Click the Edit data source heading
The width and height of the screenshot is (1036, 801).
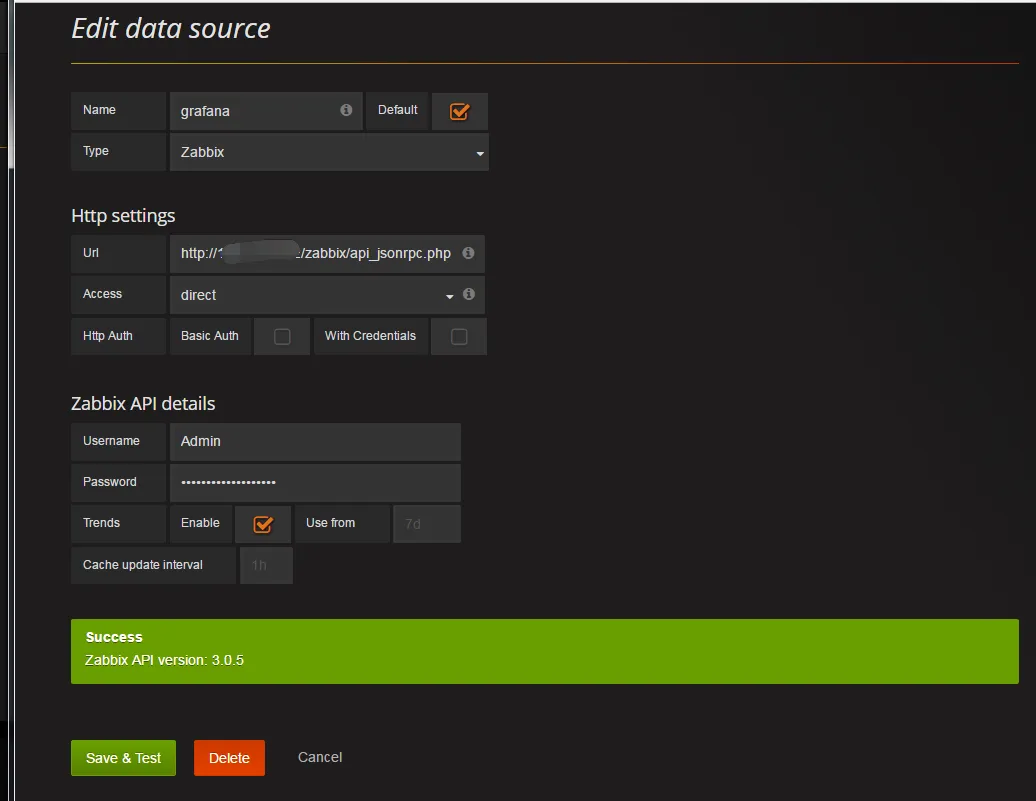(x=171, y=28)
